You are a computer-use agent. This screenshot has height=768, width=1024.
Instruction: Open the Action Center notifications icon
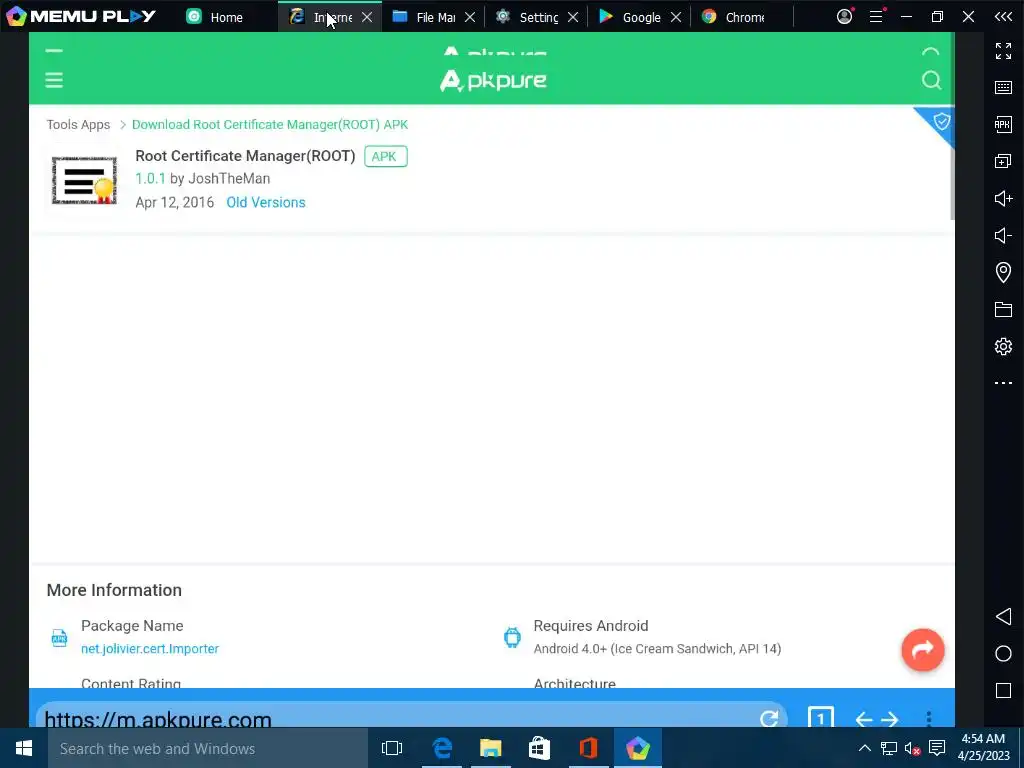tap(937, 748)
